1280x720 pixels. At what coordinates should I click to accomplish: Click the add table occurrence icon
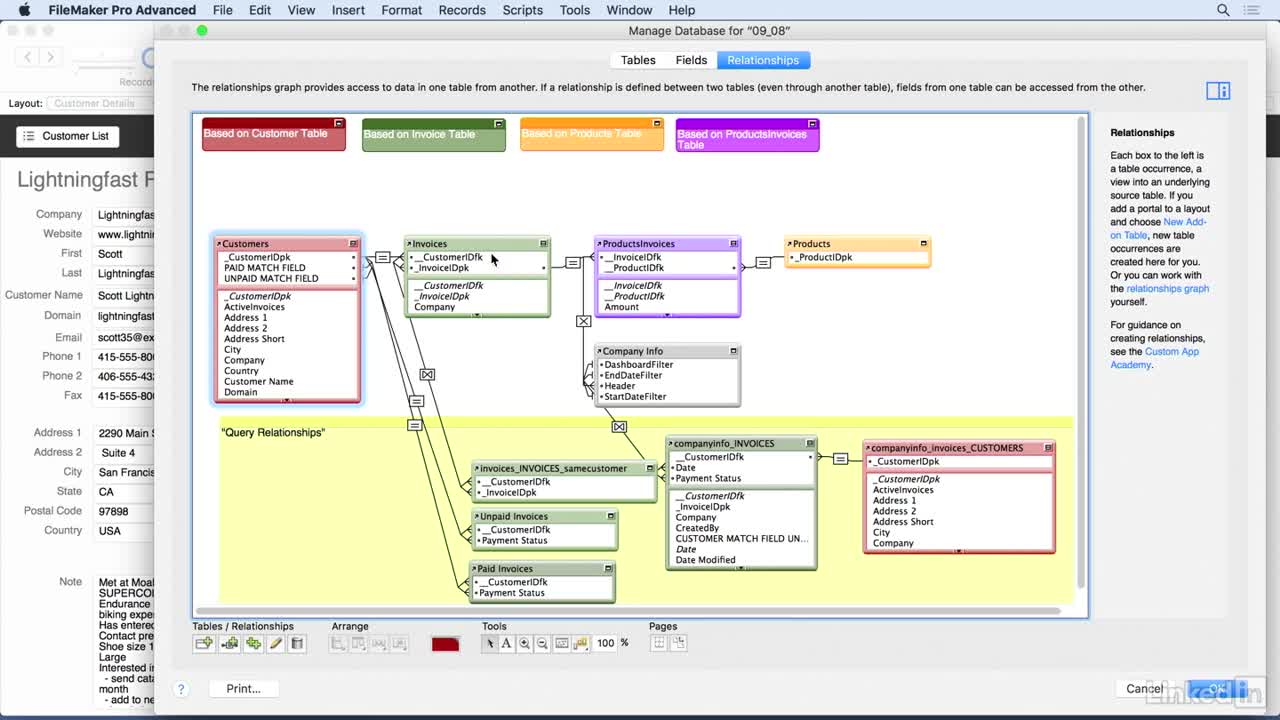204,644
